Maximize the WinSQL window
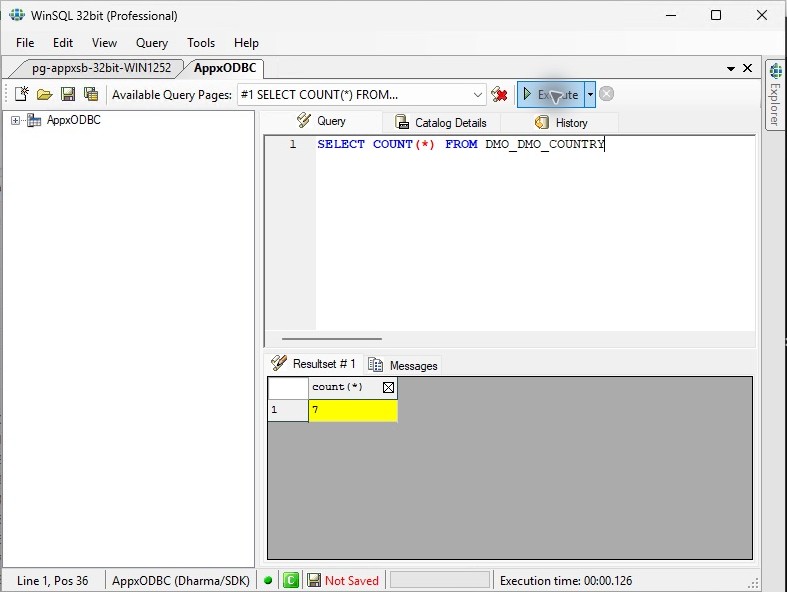 pyautogui.click(x=716, y=15)
